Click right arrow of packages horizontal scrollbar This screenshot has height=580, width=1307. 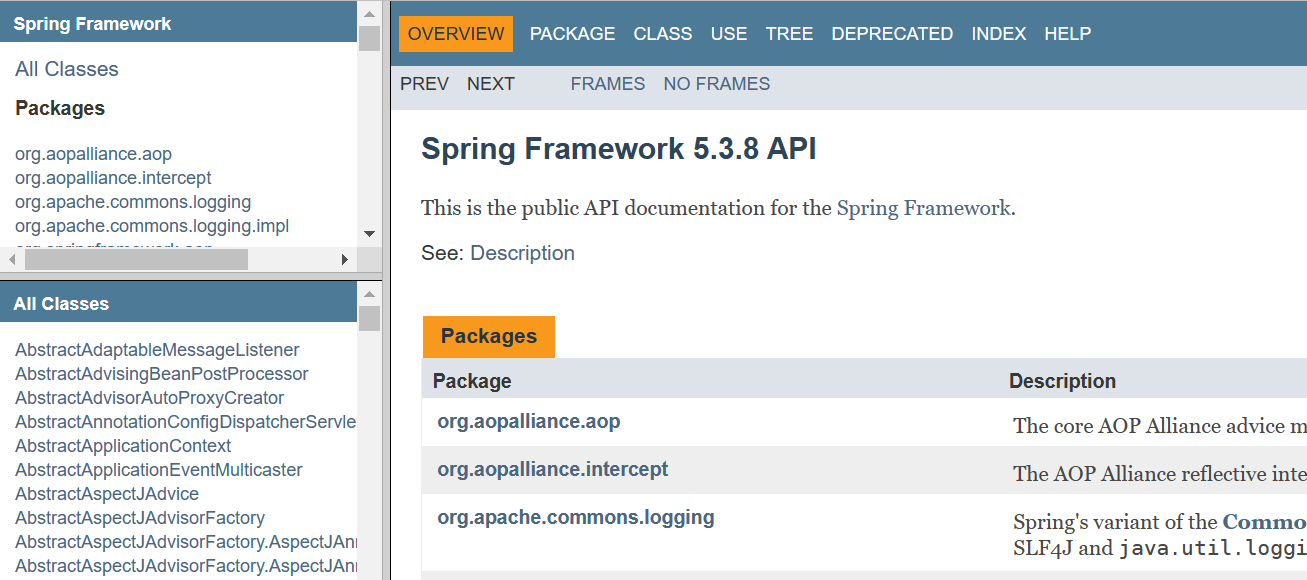click(x=345, y=259)
